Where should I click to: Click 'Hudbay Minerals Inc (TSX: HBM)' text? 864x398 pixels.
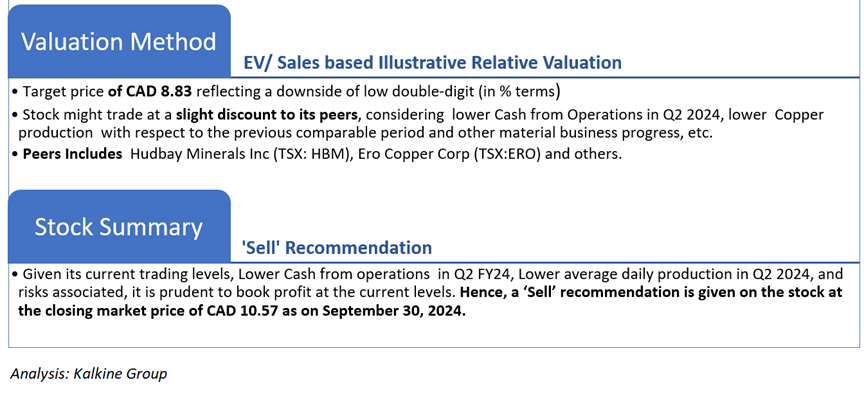(x=241, y=154)
